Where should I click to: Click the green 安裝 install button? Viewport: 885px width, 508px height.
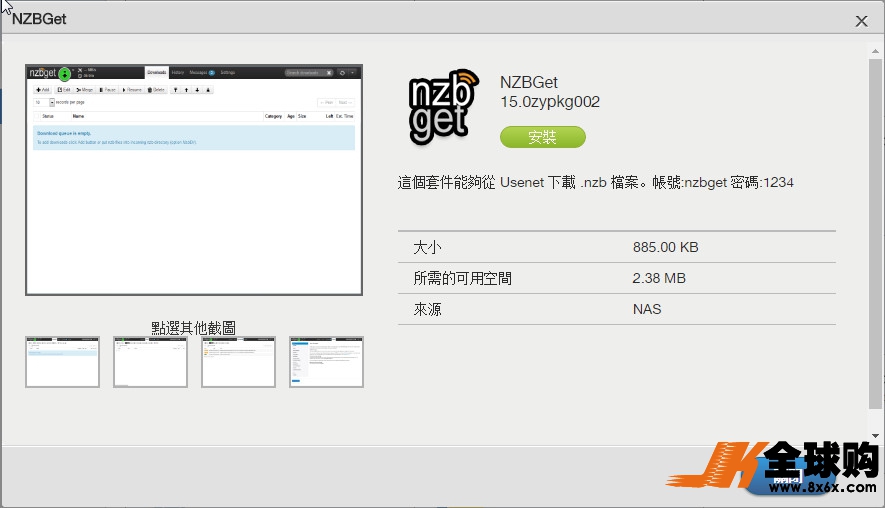(542, 137)
